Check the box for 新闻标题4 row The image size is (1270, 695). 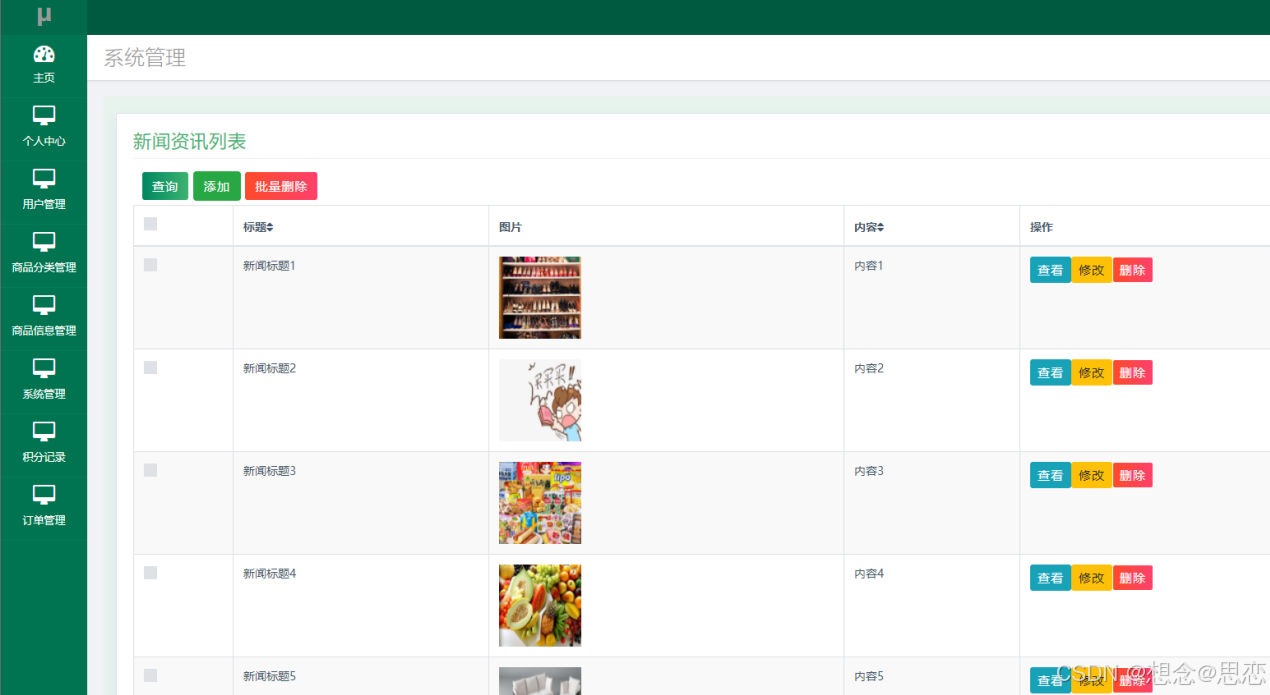coord(151,573)
